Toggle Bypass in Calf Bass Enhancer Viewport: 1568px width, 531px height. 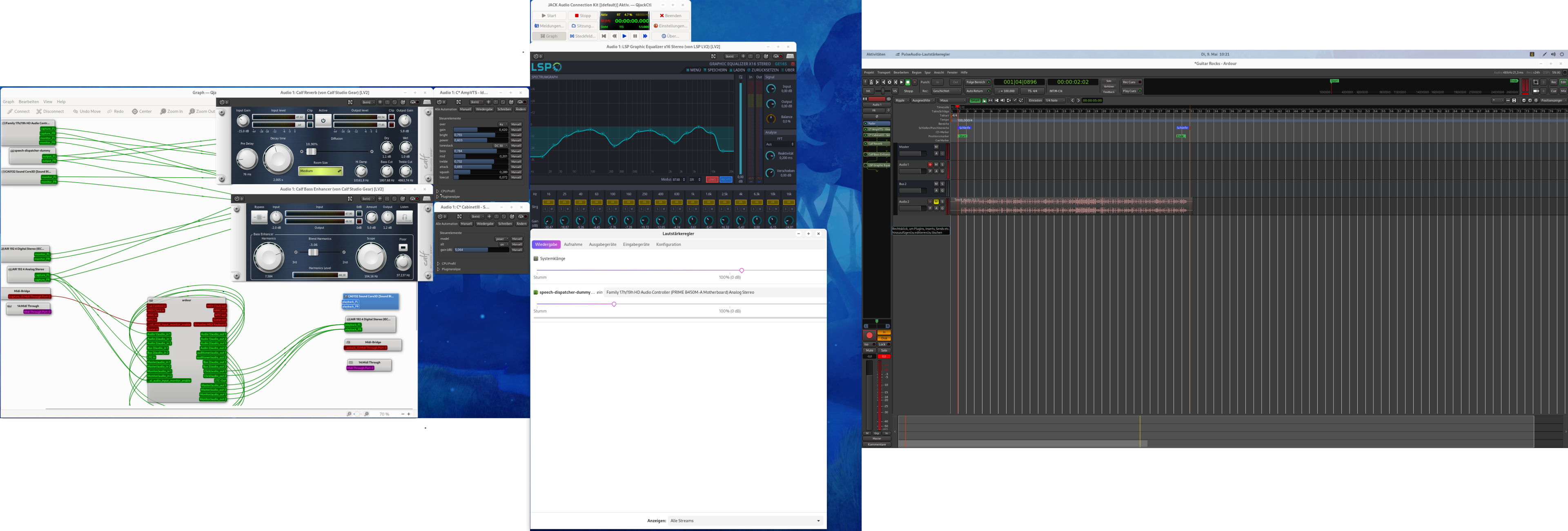259,217
